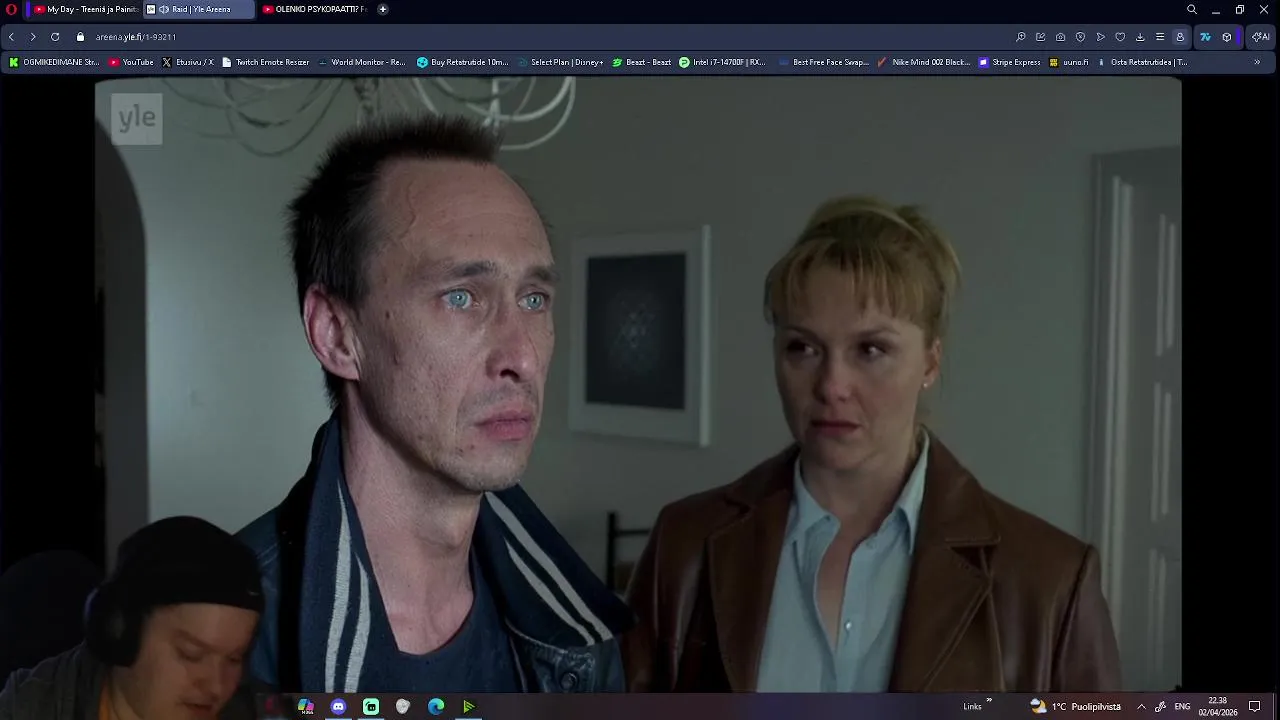1280x720 pixels.
Task: Show hidden system tray icons
Action: click(1141, 706)
